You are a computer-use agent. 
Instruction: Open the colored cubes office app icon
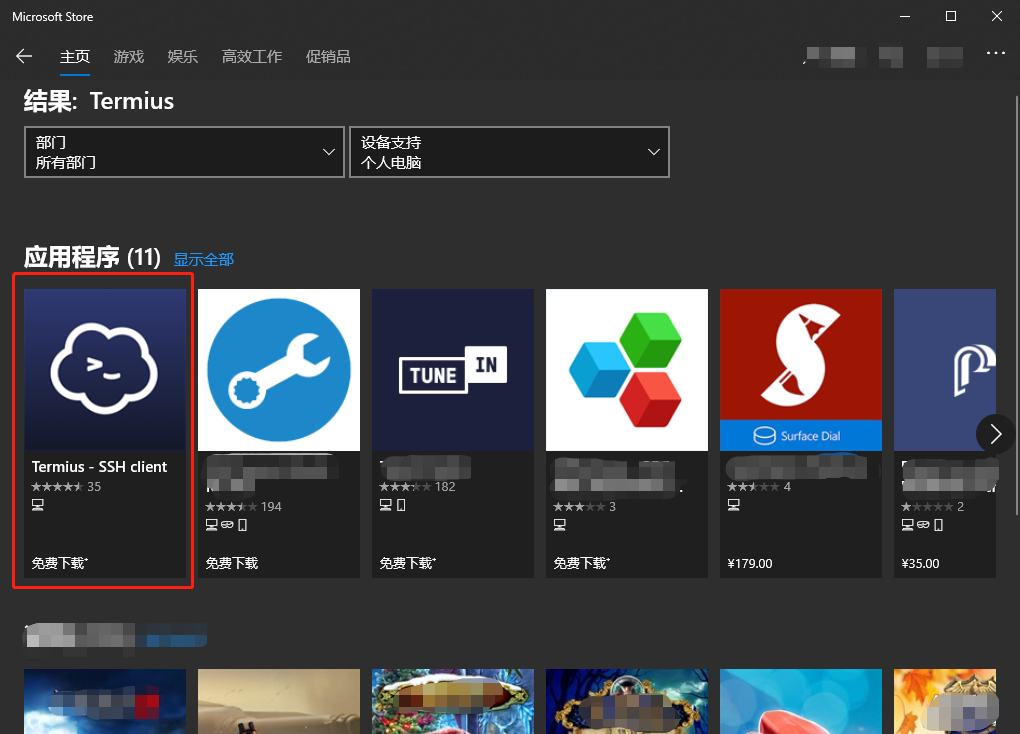626,369
